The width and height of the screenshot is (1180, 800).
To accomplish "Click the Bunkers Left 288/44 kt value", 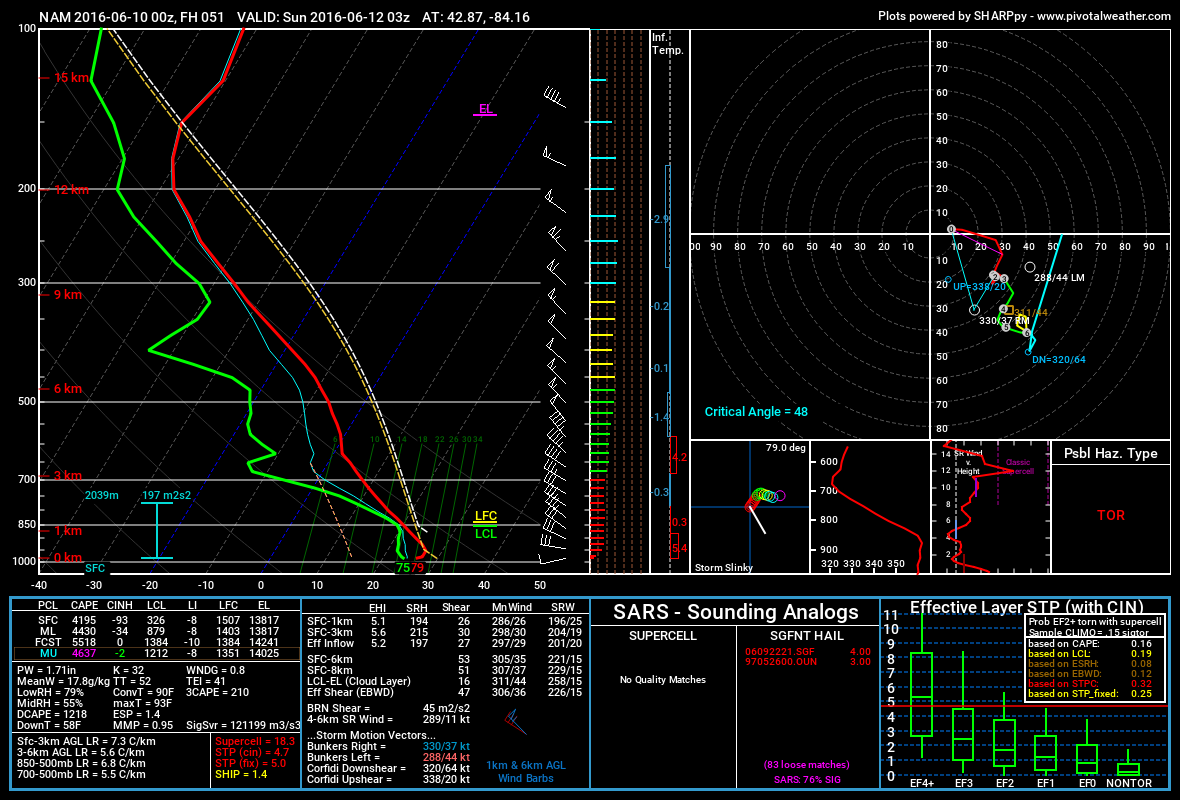I will (x=446, y=757).
